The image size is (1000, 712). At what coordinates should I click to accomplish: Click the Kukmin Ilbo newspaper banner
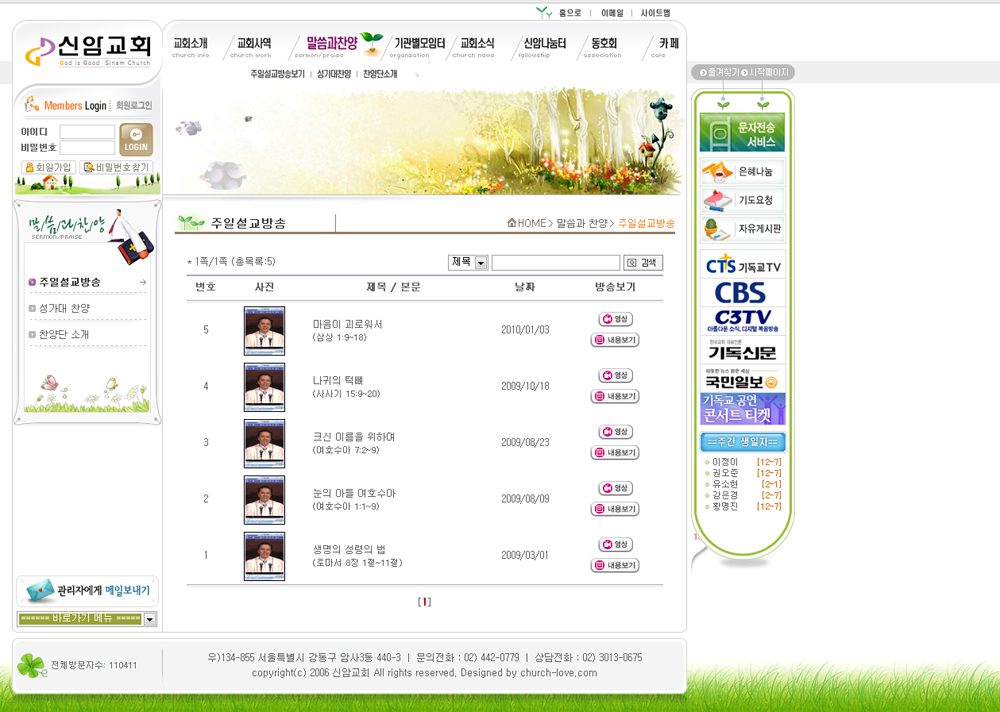point(742,380)
